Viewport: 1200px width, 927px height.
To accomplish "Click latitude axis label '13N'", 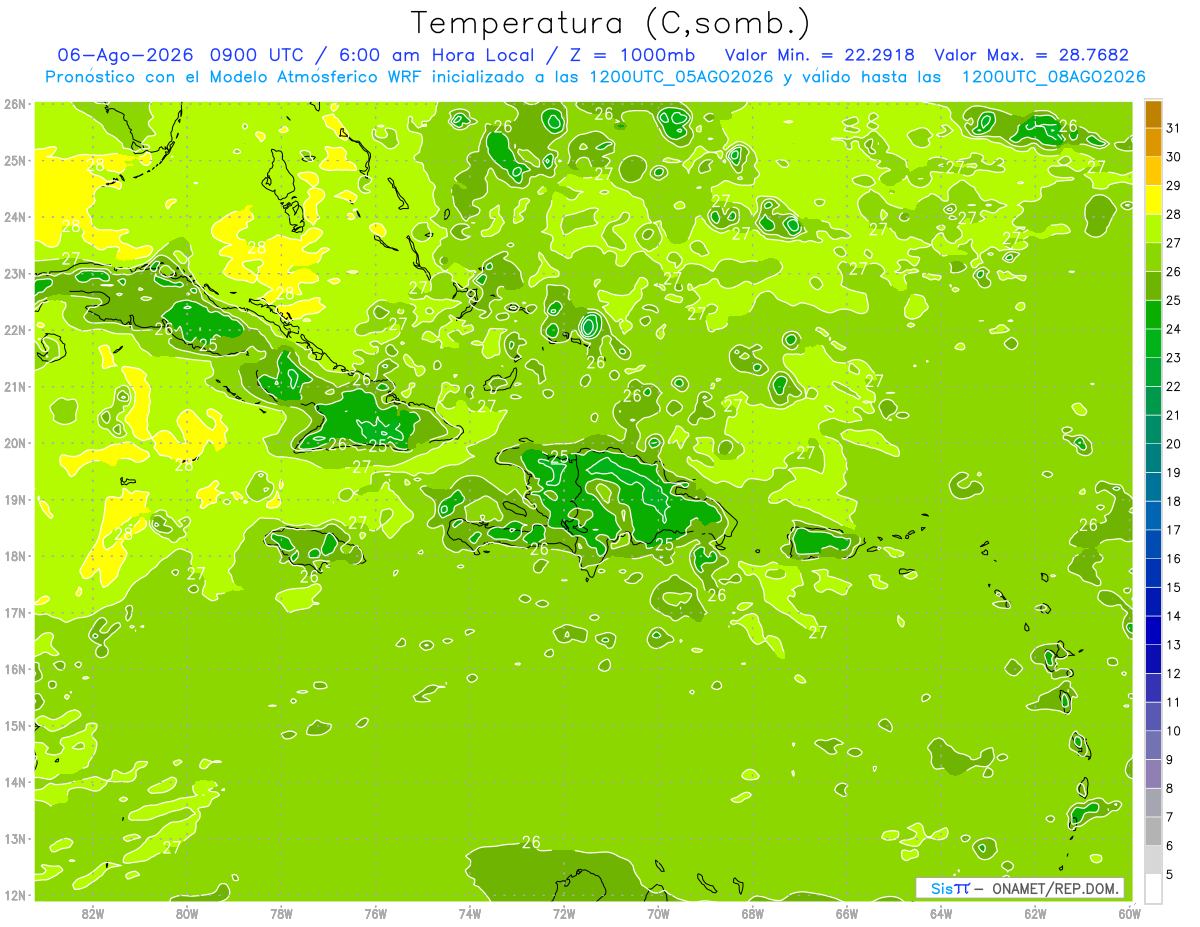I will pos(16,838).
